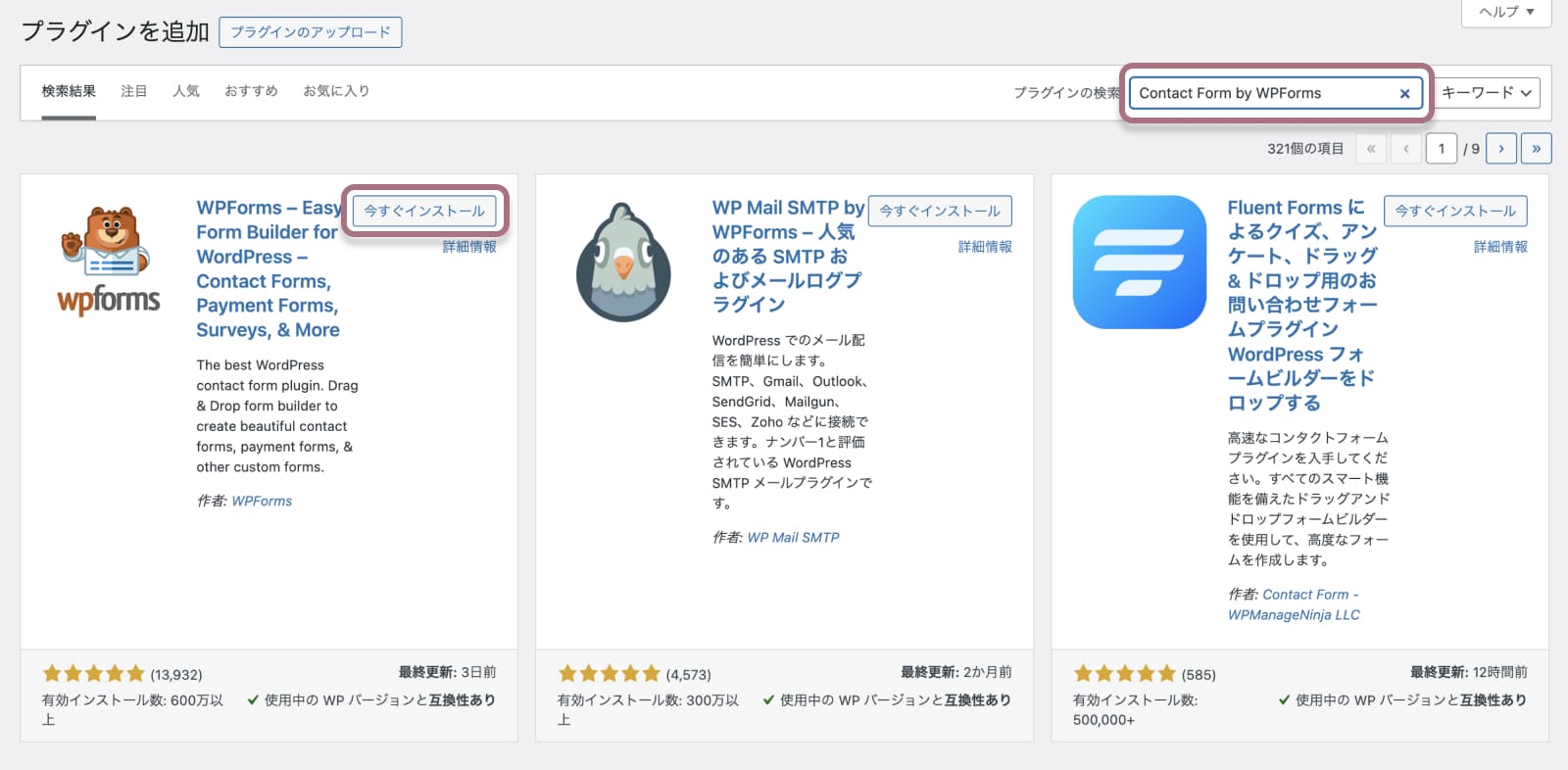The height and width of the screenshot is (770, 1568).
Task: Click WP Mail SMTP 最終更新: 2か月前 text
Action: (x=956, y=672)
